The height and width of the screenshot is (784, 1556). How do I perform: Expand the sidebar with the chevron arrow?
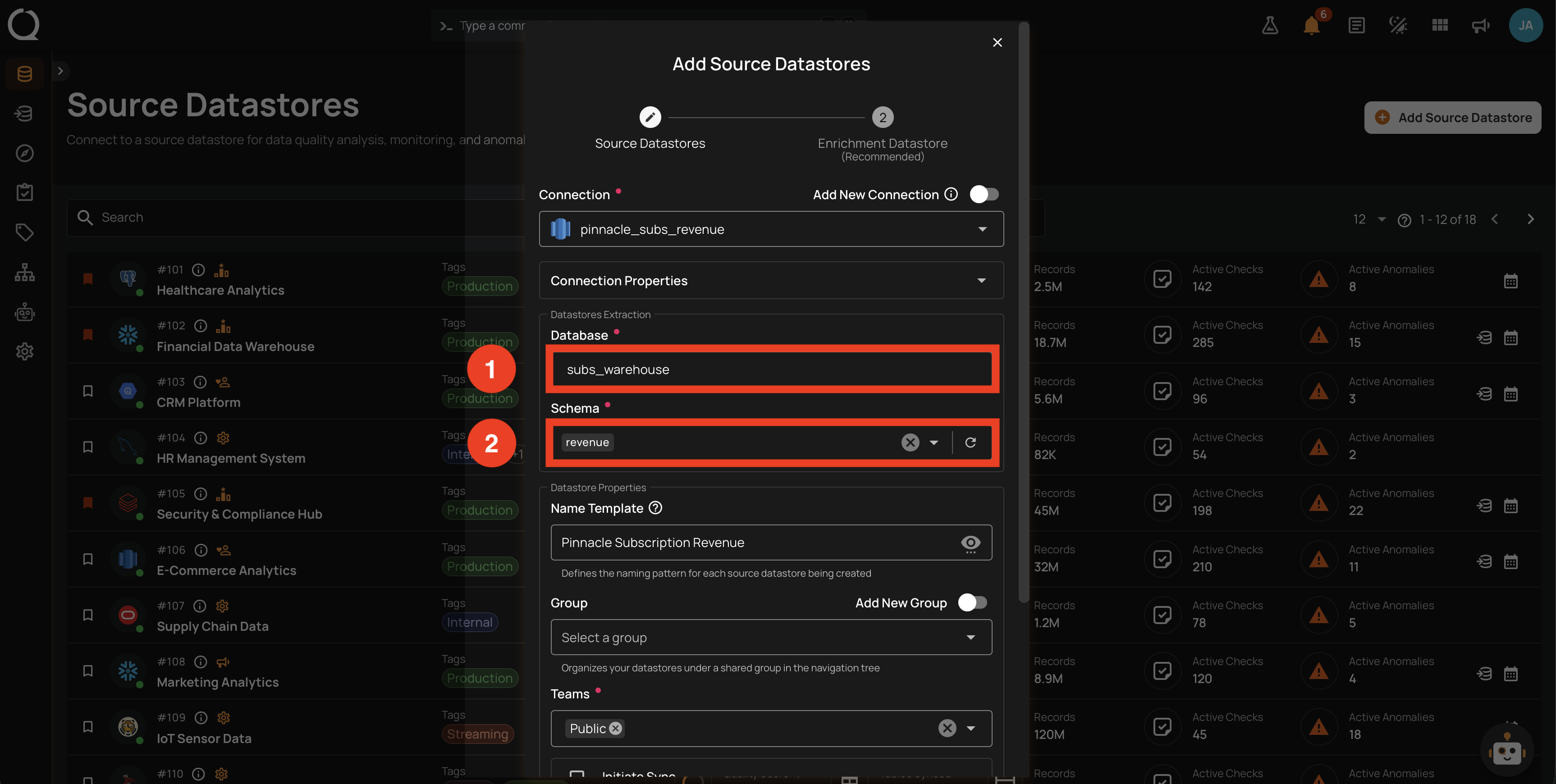[x=60, y=71]
